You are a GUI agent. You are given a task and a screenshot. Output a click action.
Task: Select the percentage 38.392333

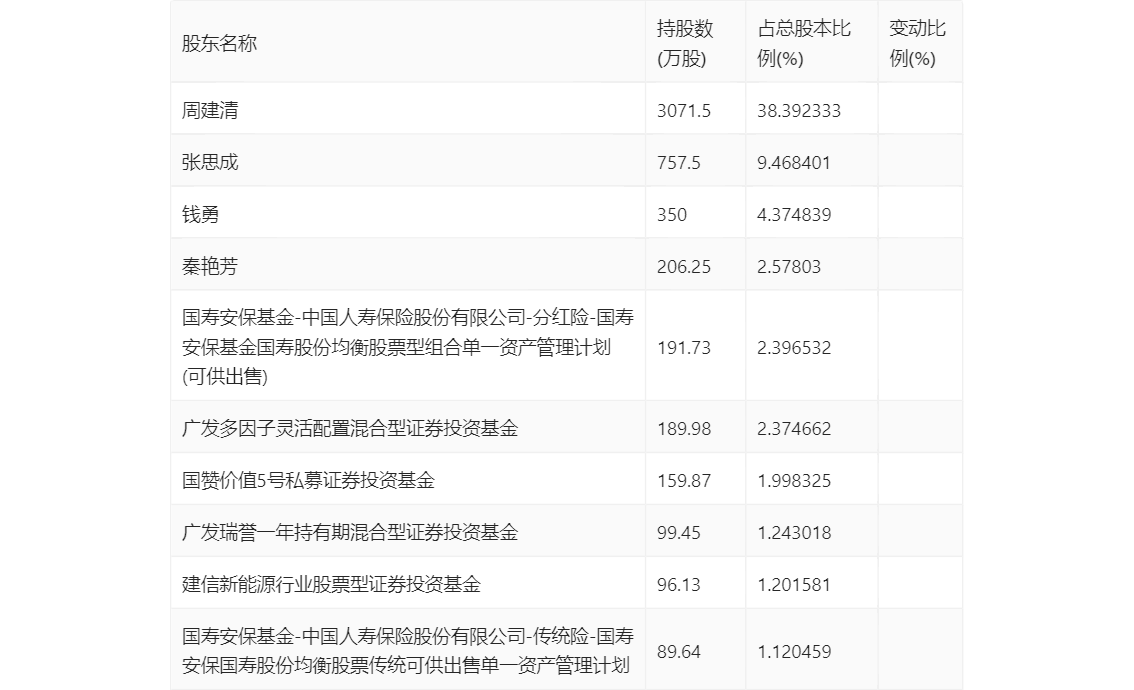798,111
